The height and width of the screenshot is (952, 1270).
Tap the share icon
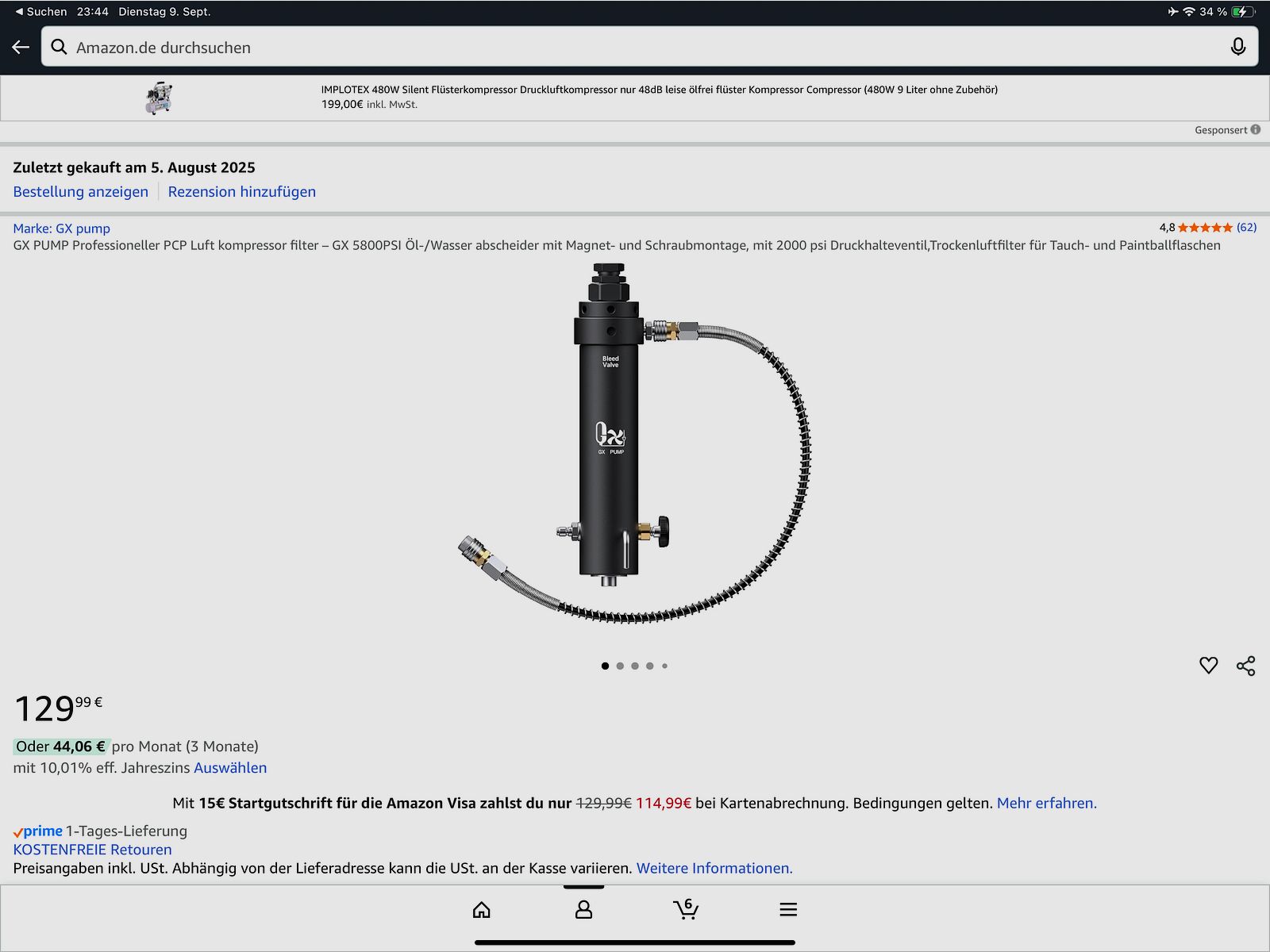[x=1245, y=666]
